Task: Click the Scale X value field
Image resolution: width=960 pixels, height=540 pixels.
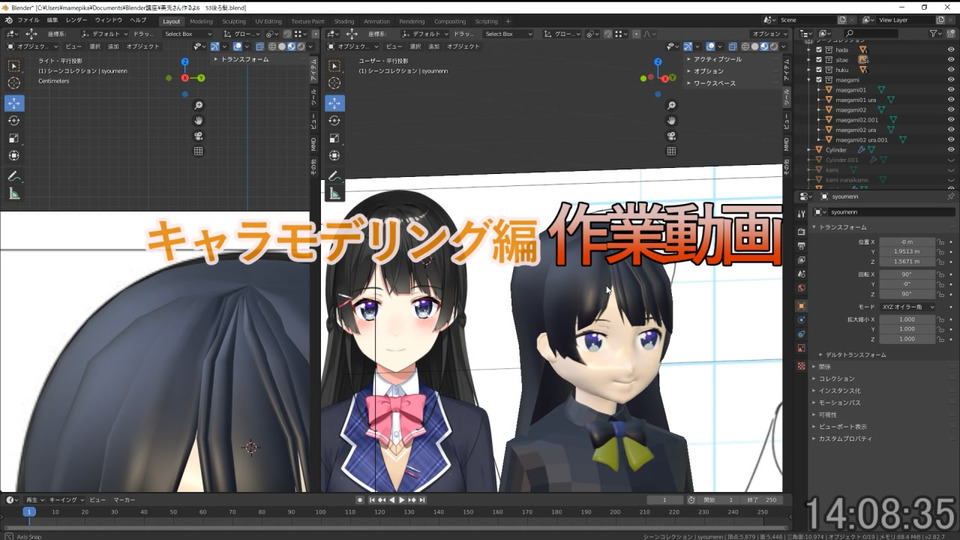Action: click(907, 320)
